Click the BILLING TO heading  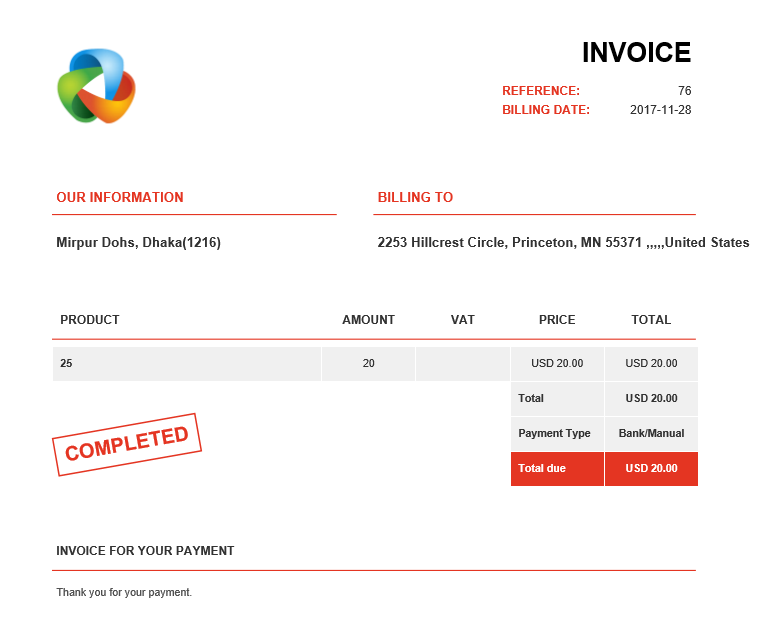tap(415, 197)
